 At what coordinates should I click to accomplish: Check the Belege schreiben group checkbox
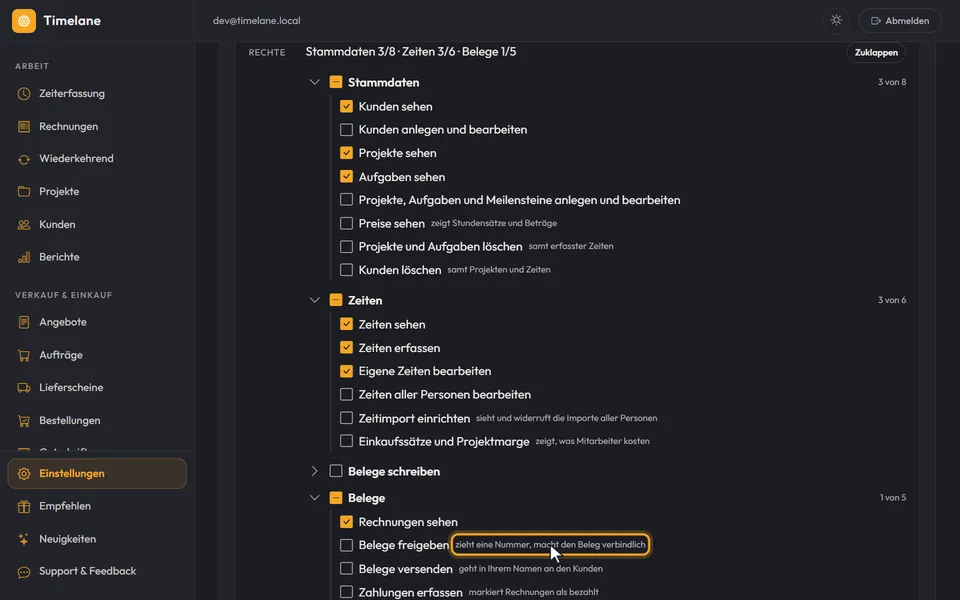pyautogui.click(x=336, y=471)
